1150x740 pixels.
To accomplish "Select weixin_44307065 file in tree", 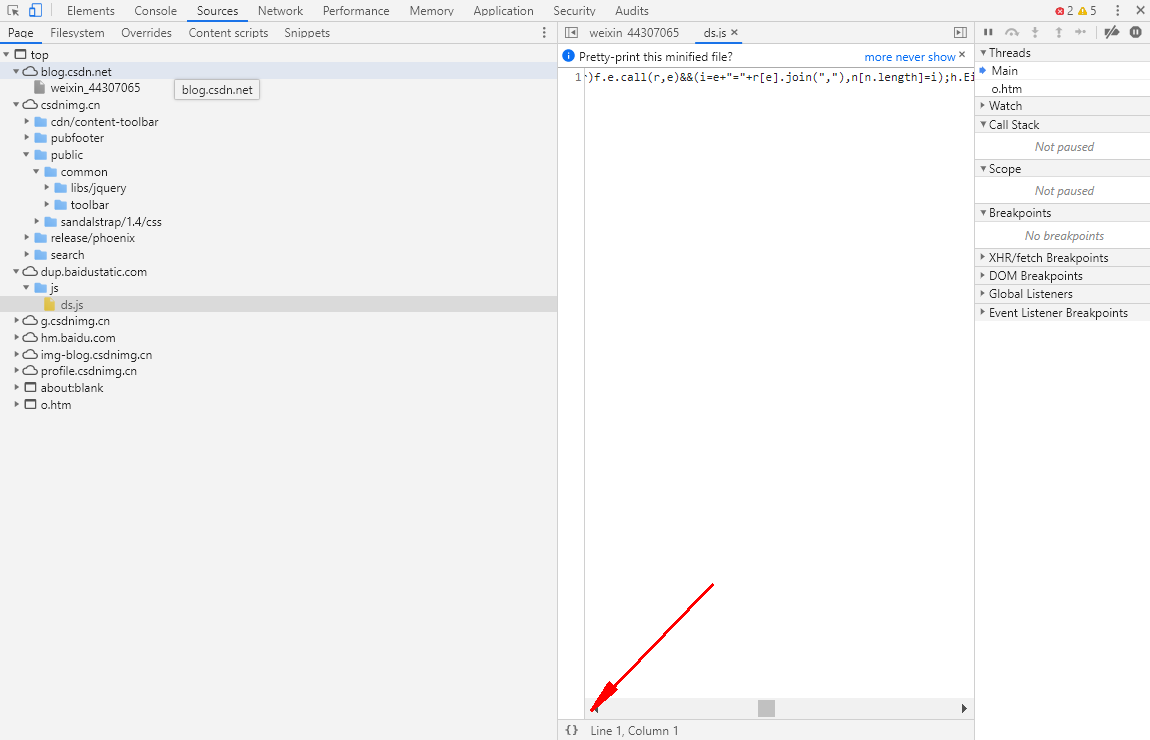I will click(x=95, y=88).
